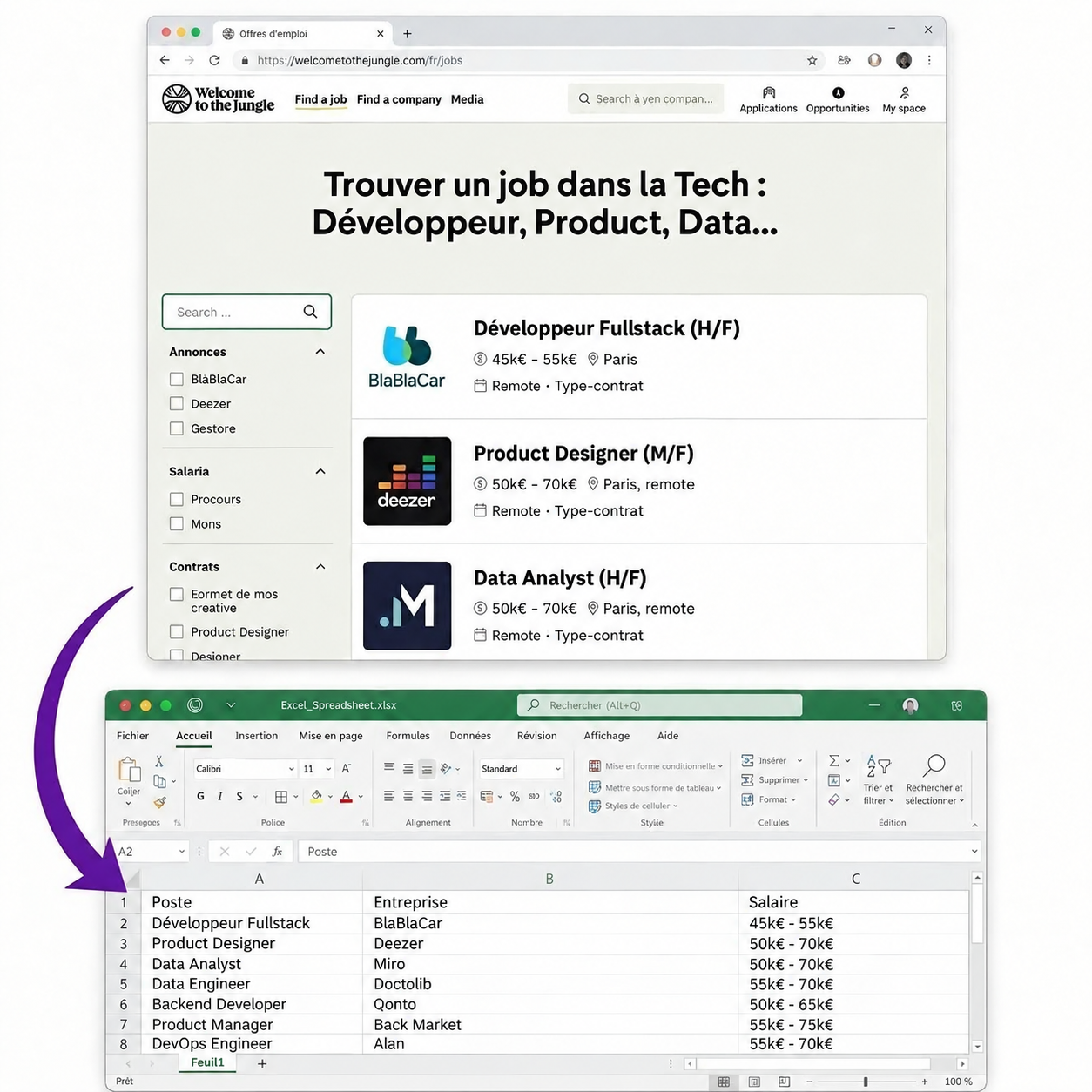Switch to the Révision ribbon tab
Viewport: 1092px width, 1092px height.
pos(537,736)
